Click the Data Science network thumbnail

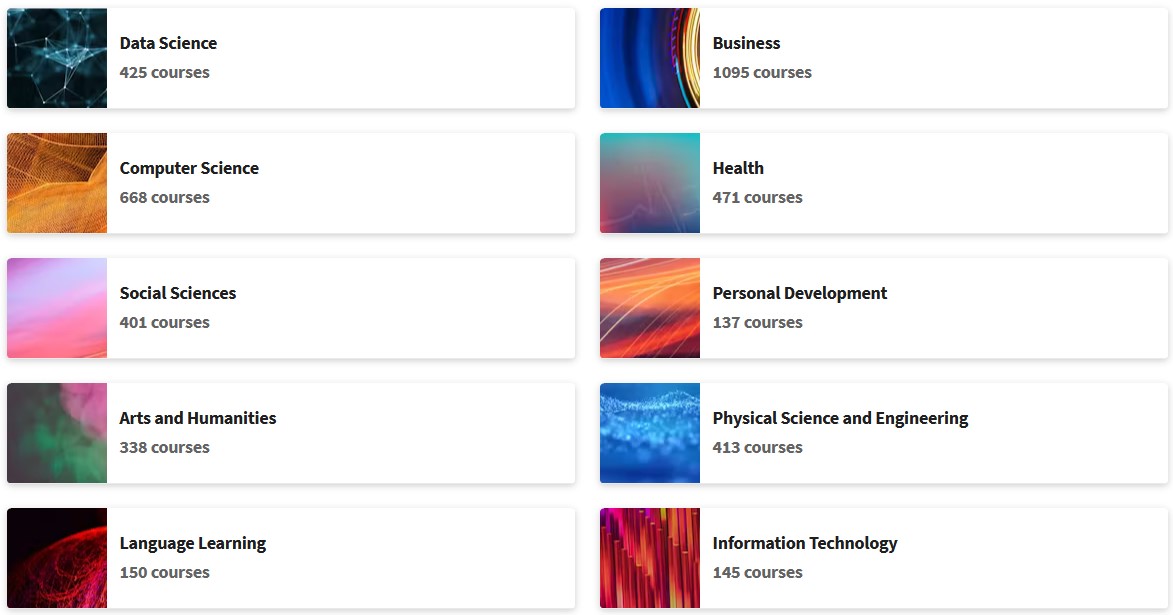click(57, 58)
